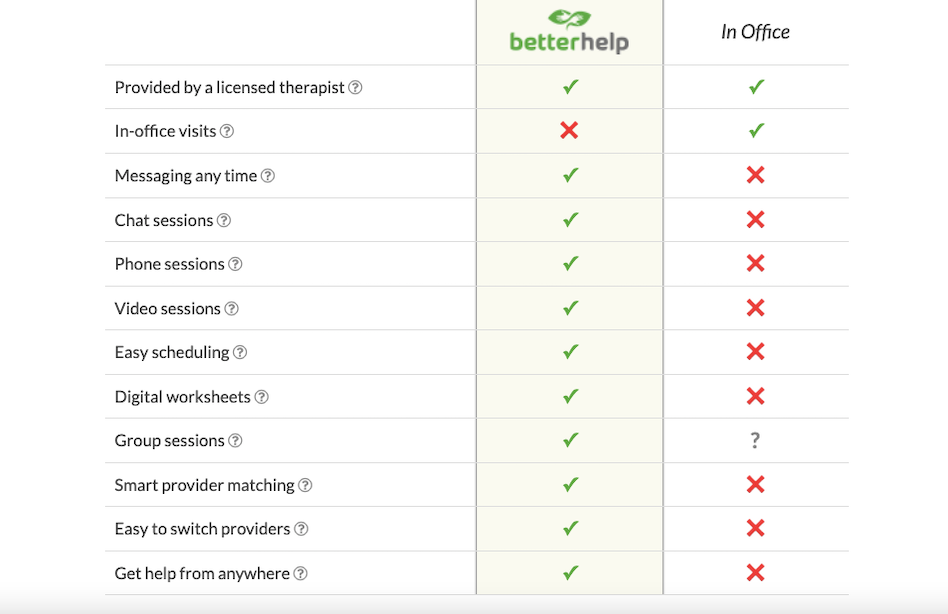
Task: Click question icon next to Digital worksheets
Action: (261, 397)
